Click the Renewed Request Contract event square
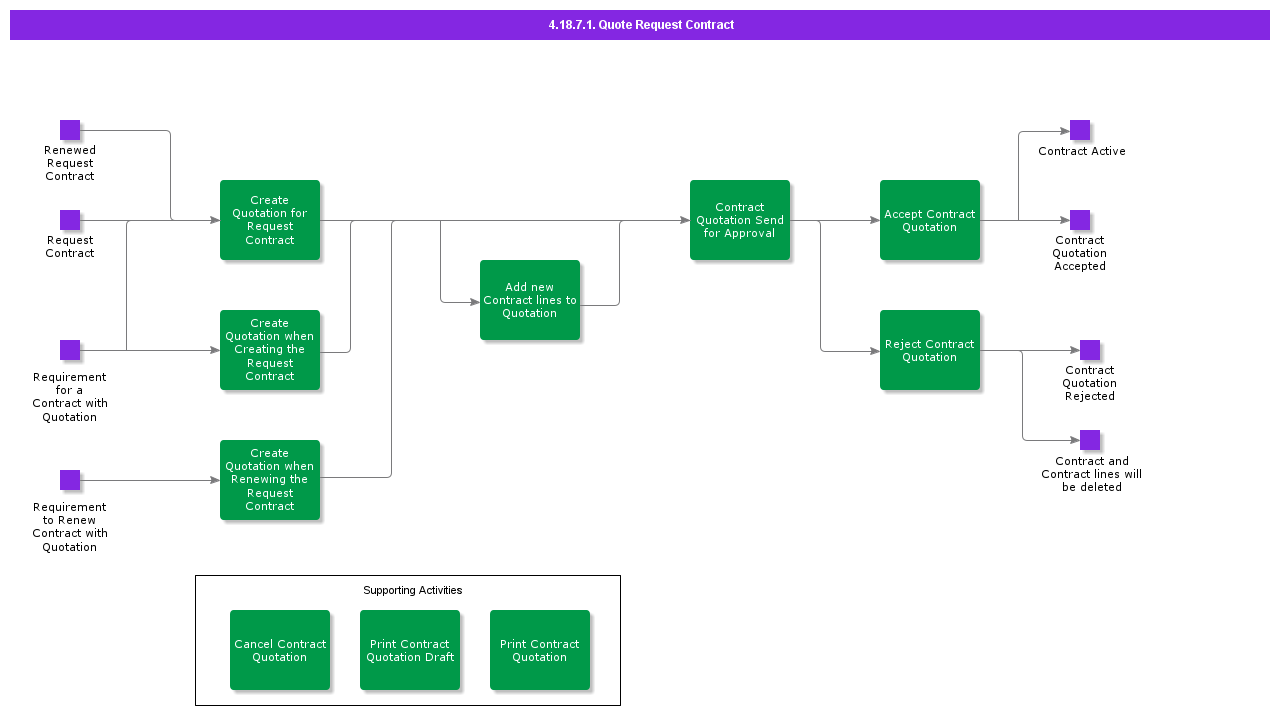1280x715 pixels. pos(70,130)
